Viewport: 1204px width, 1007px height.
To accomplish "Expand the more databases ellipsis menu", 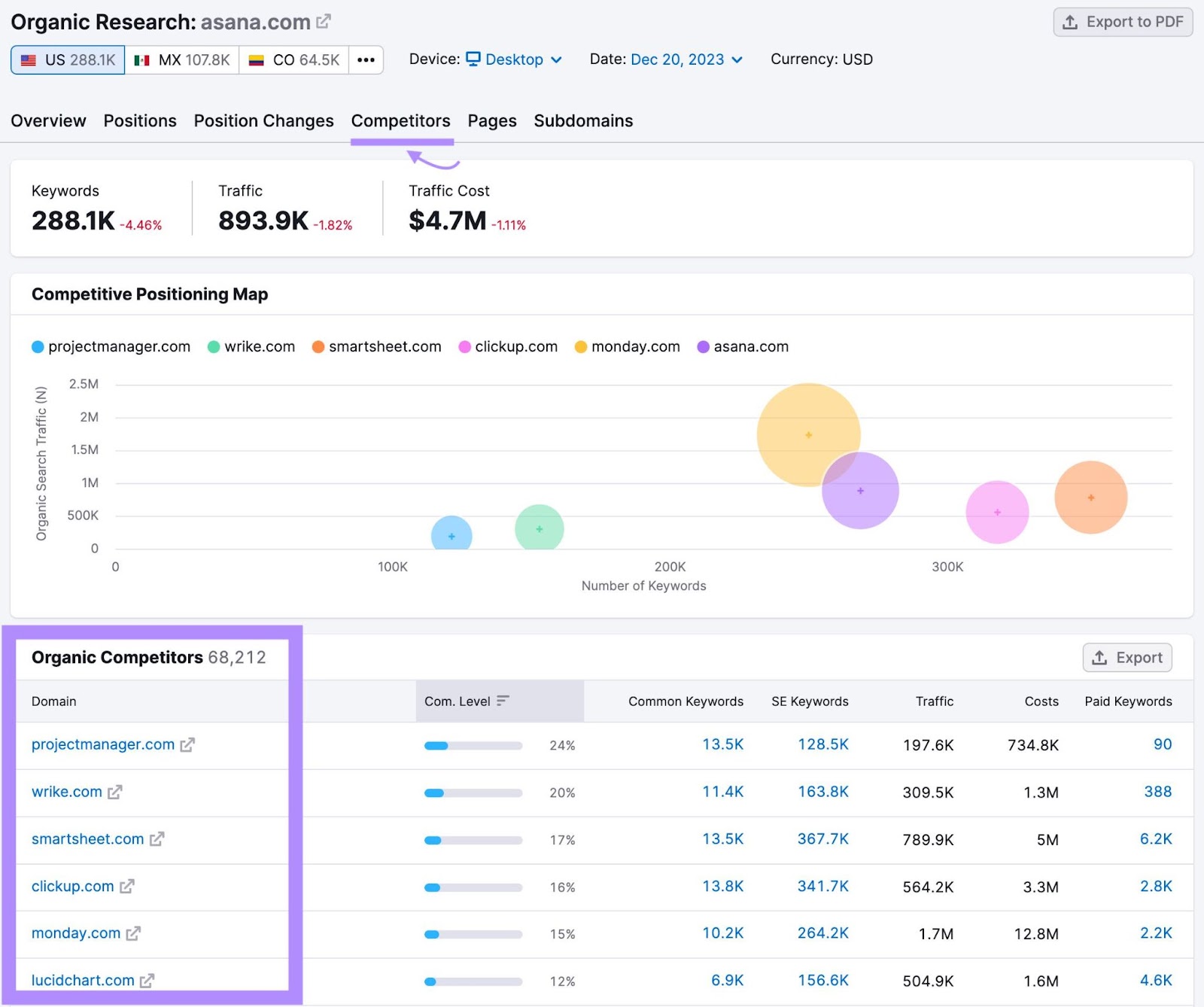I will pos(366,59).
